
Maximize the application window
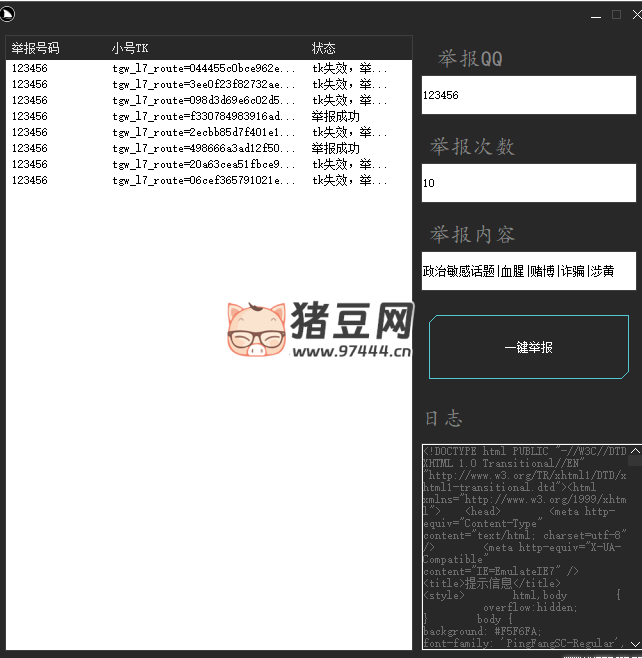pos(617,15)
